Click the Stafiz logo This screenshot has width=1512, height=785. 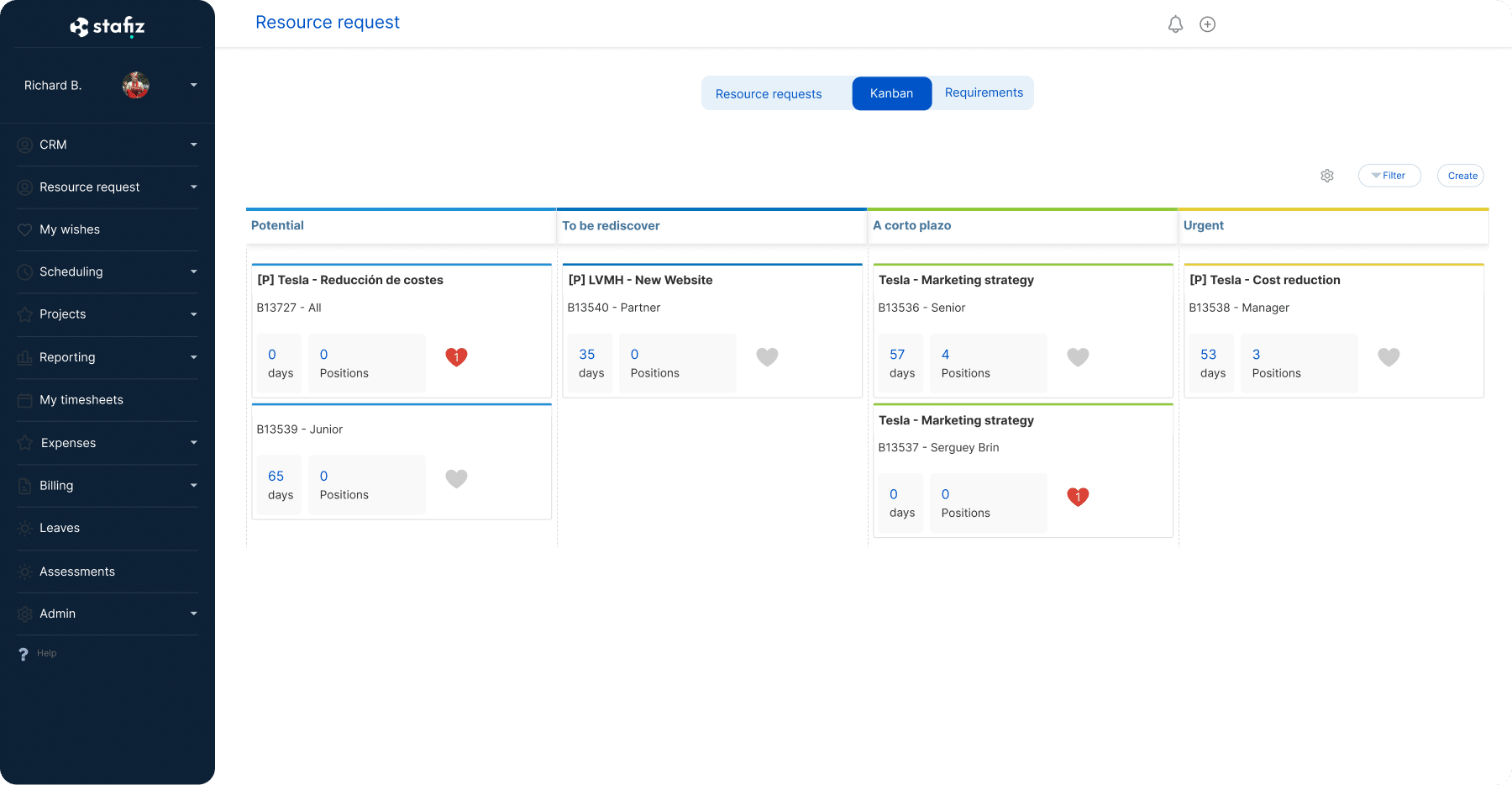point(108,27)
